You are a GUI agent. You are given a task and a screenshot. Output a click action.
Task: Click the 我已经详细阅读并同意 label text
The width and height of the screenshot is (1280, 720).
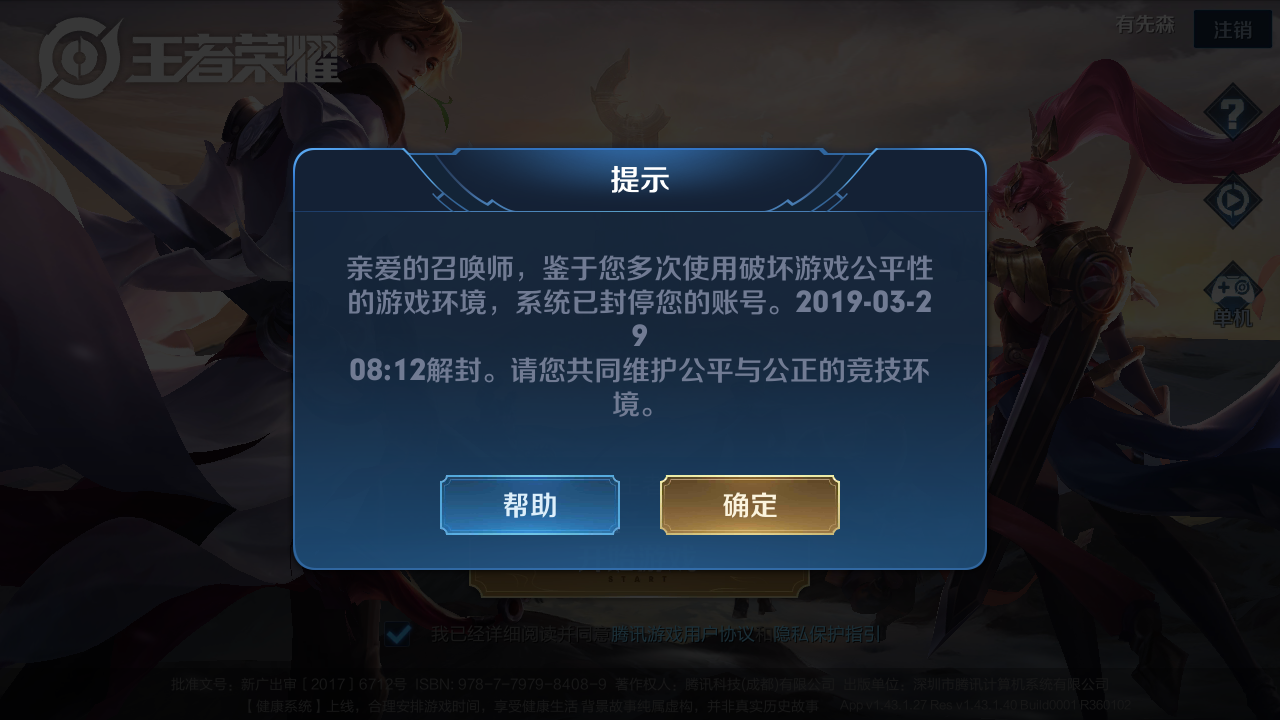point(520,634)
